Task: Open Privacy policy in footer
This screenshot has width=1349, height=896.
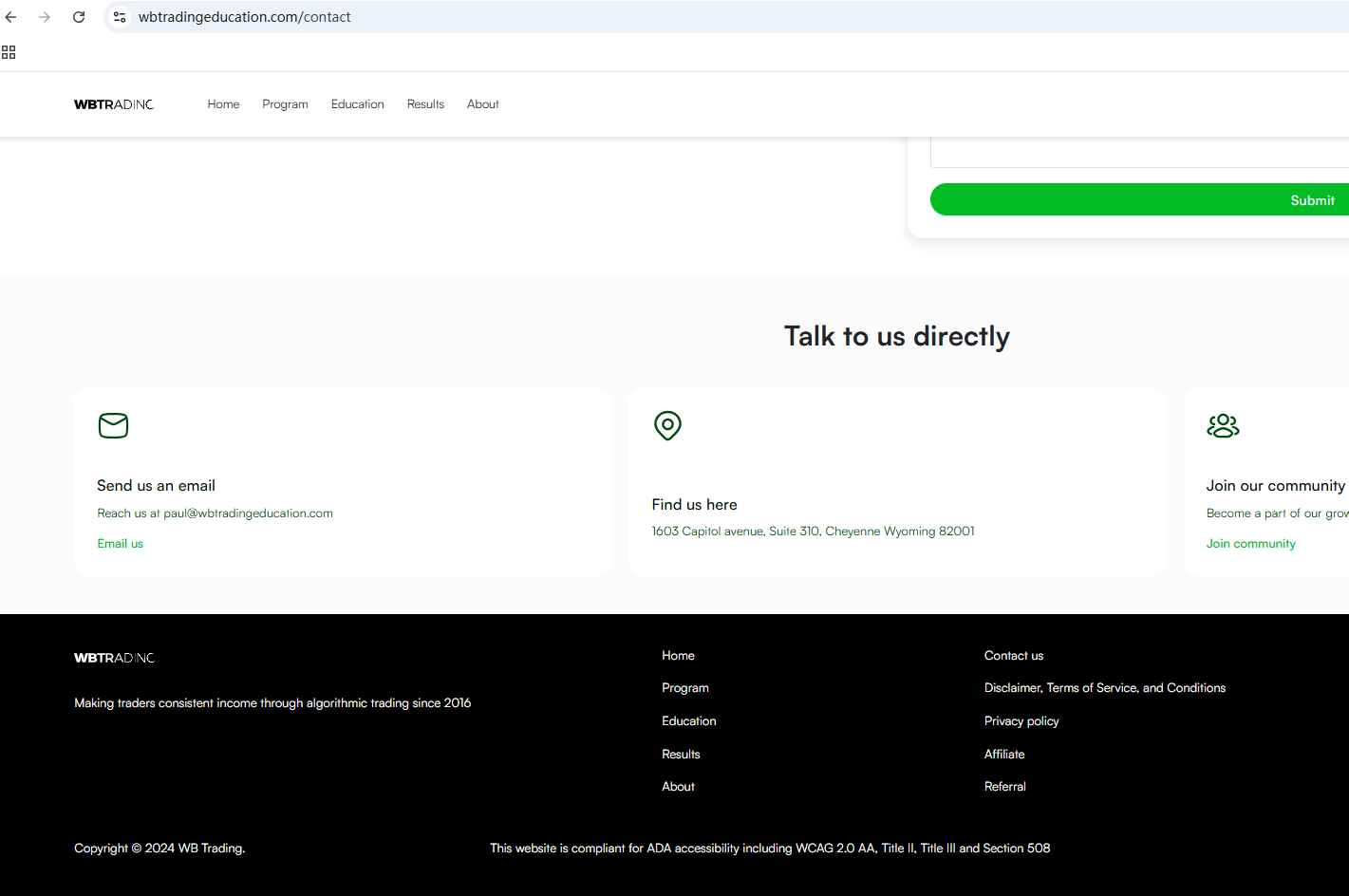Action: pyautogui.click(x=1021, y=721)
